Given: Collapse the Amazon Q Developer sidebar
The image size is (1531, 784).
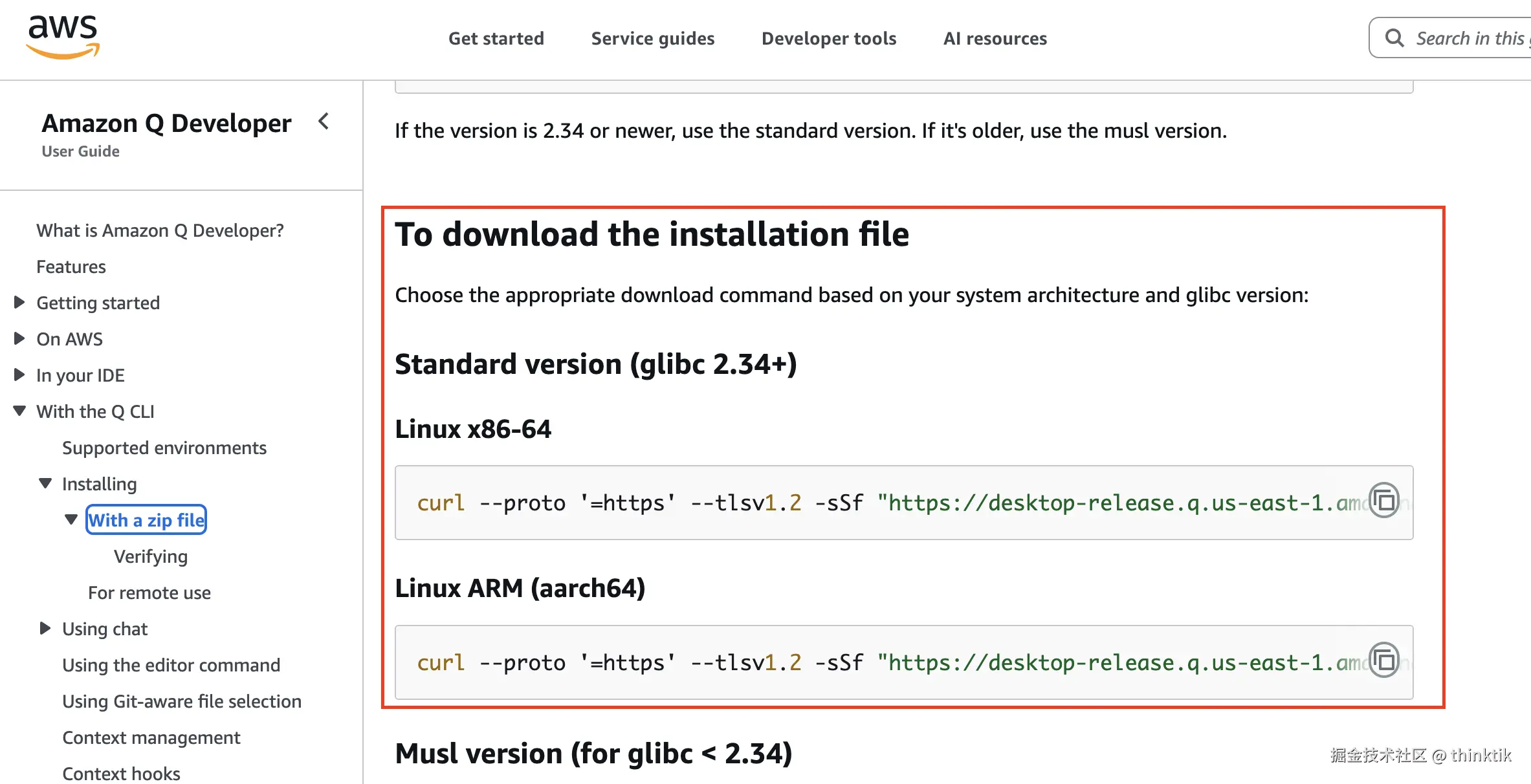Looking at the screenshot, I should [x=324, y=122].
